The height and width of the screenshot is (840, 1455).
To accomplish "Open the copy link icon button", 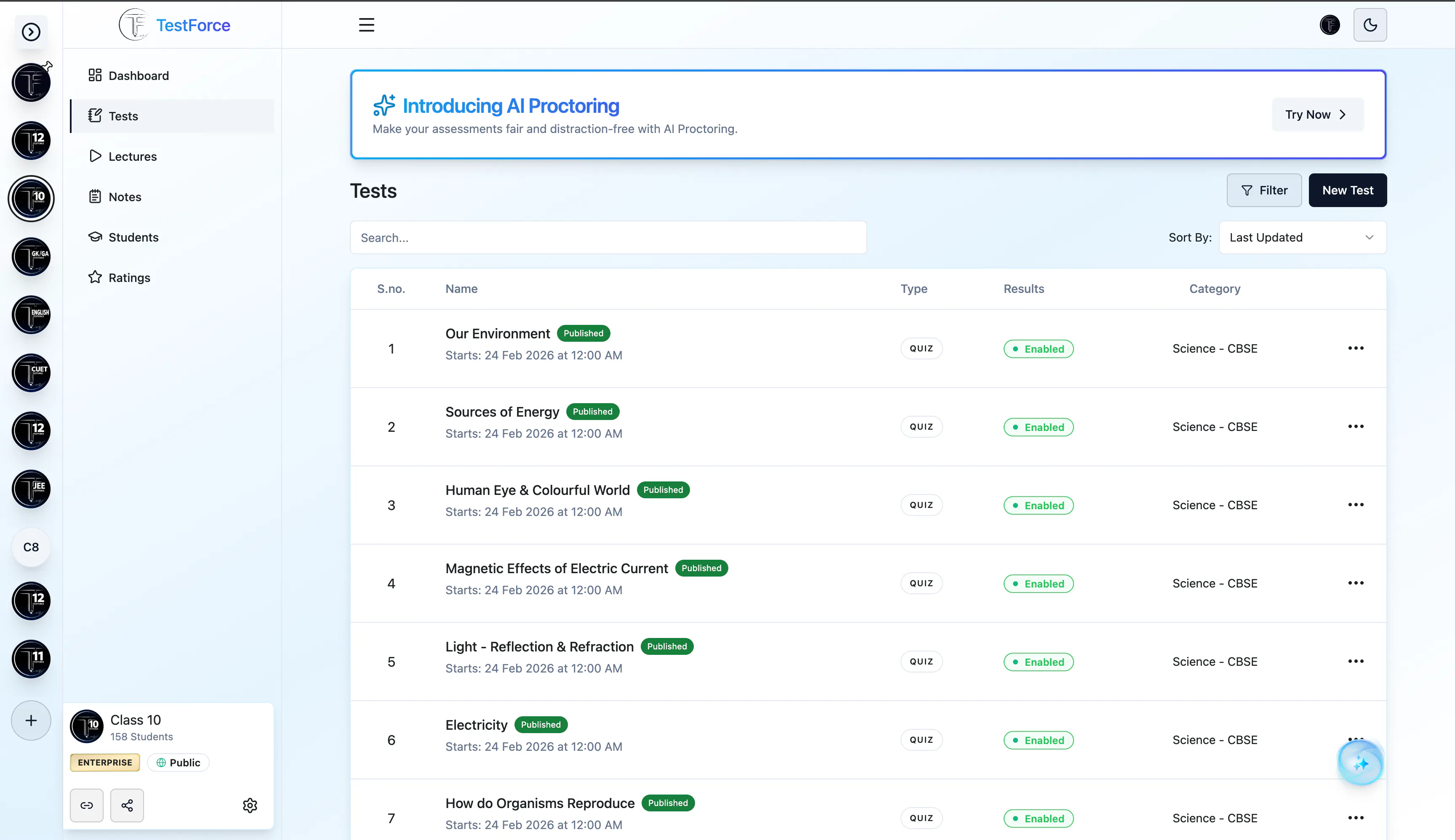I will coord(87,805).
